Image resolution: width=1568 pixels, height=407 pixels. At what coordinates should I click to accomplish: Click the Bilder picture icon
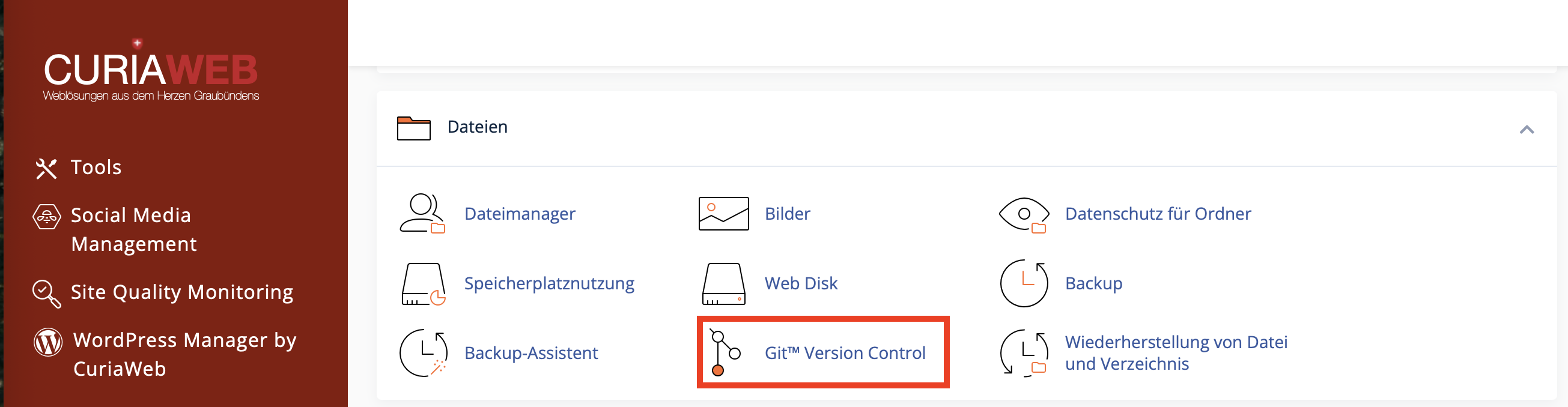click(723, 214)
